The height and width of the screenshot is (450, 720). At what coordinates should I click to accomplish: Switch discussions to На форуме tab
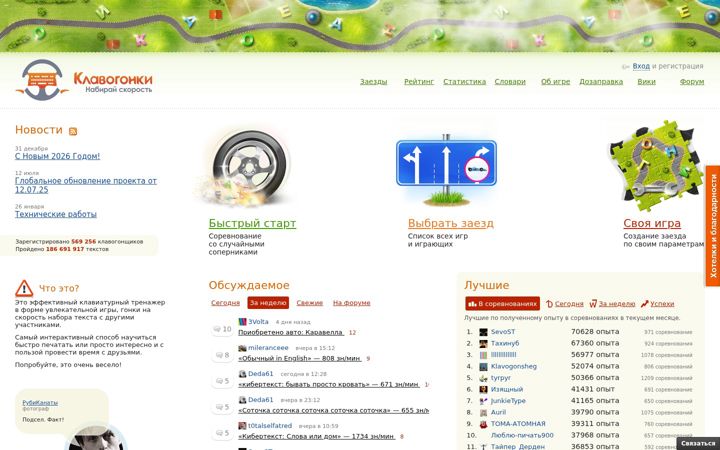click(x=351, y=303)
